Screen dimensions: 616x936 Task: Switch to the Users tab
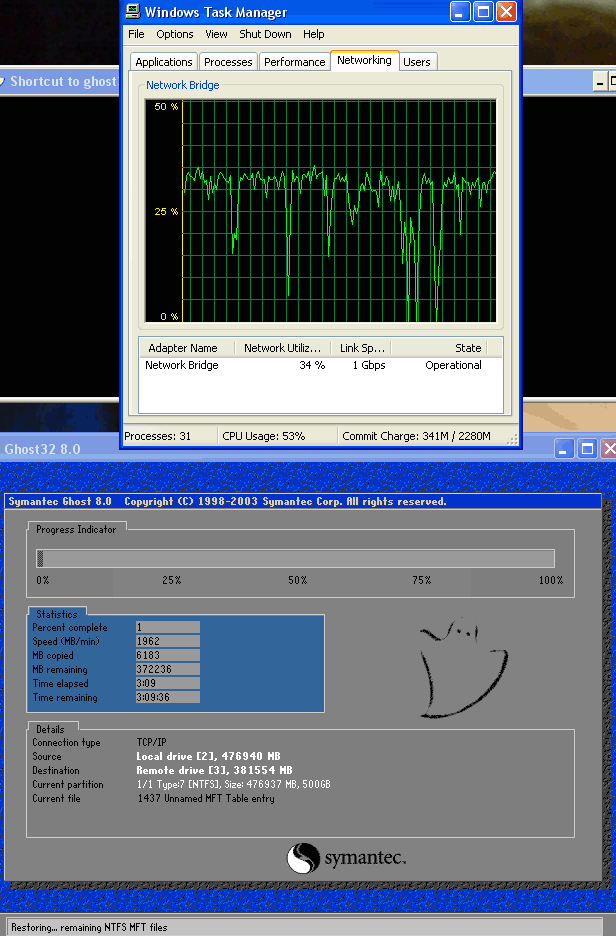coord(417,62)
